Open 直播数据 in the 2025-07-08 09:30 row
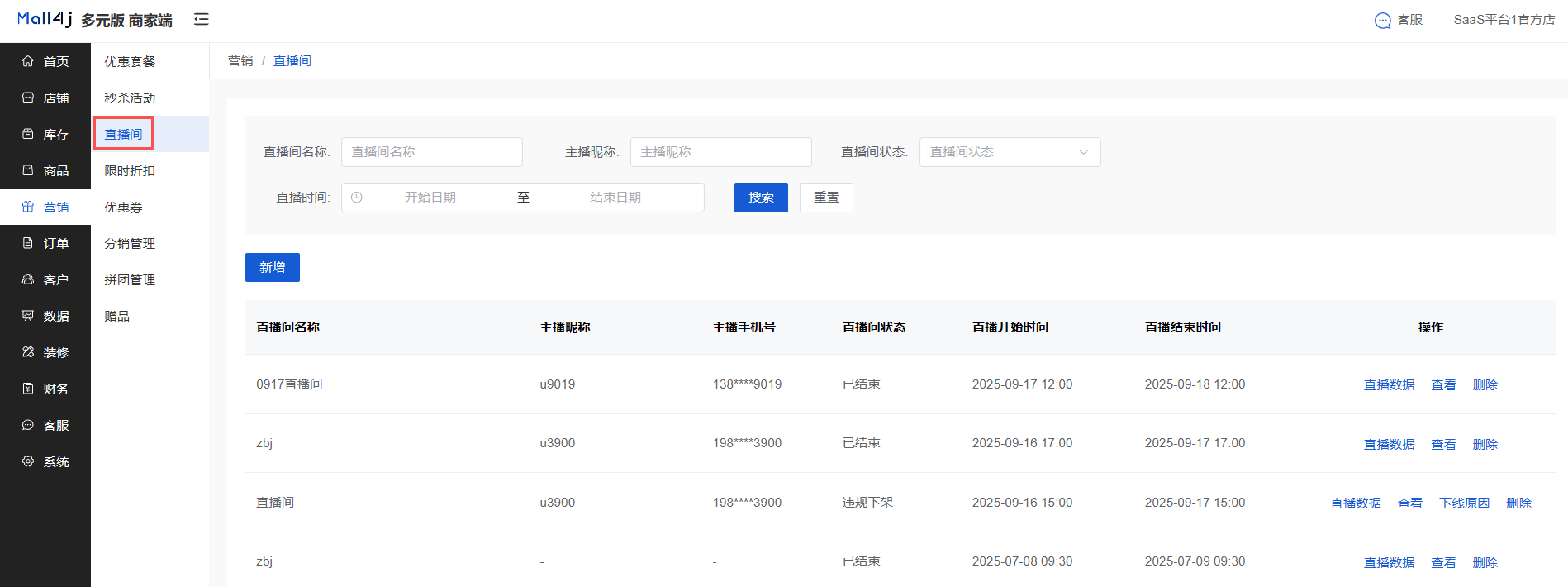 point(1389,562)
